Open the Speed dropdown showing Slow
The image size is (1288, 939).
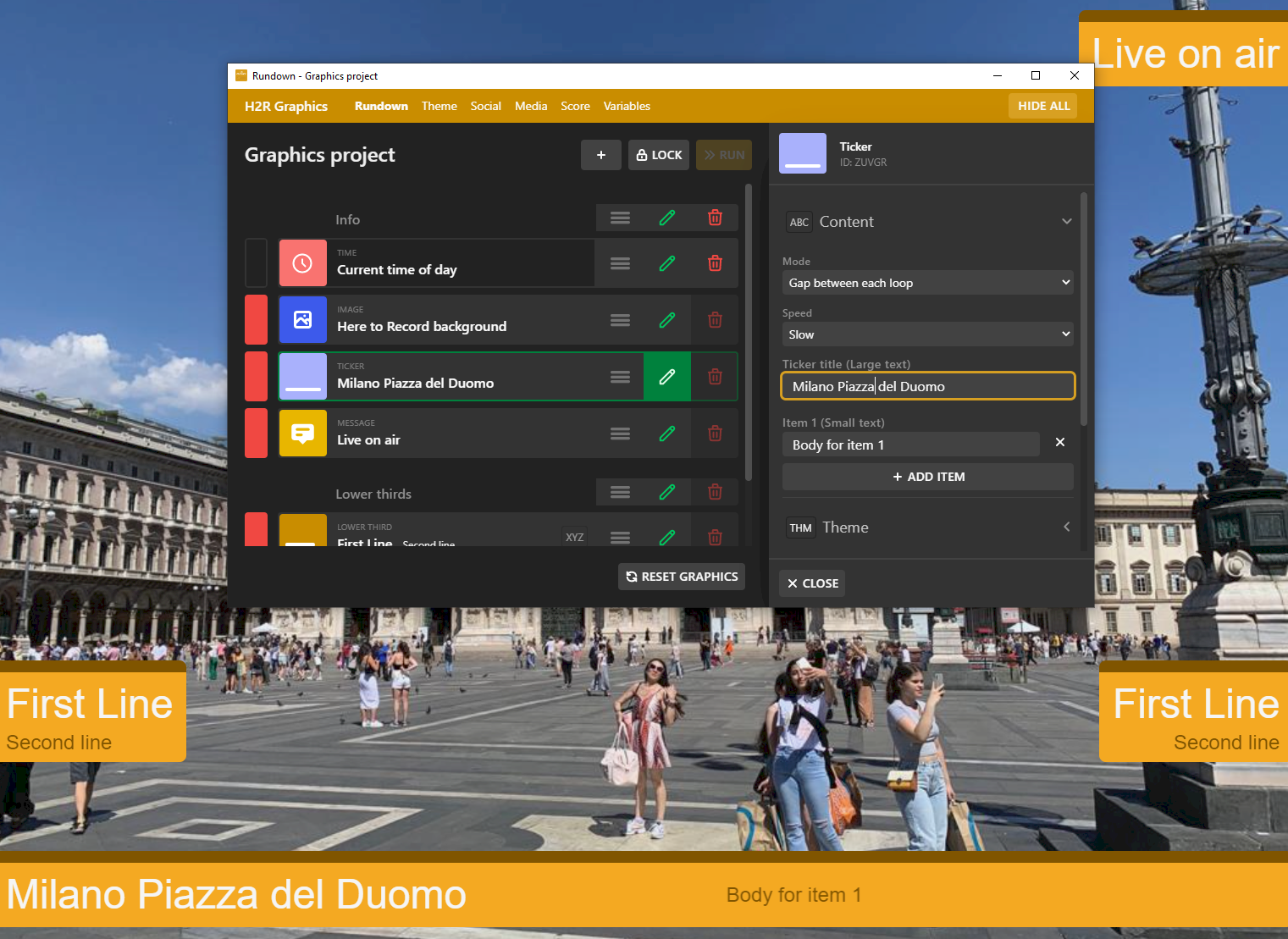pyautogui.click(x=927, y=334)
